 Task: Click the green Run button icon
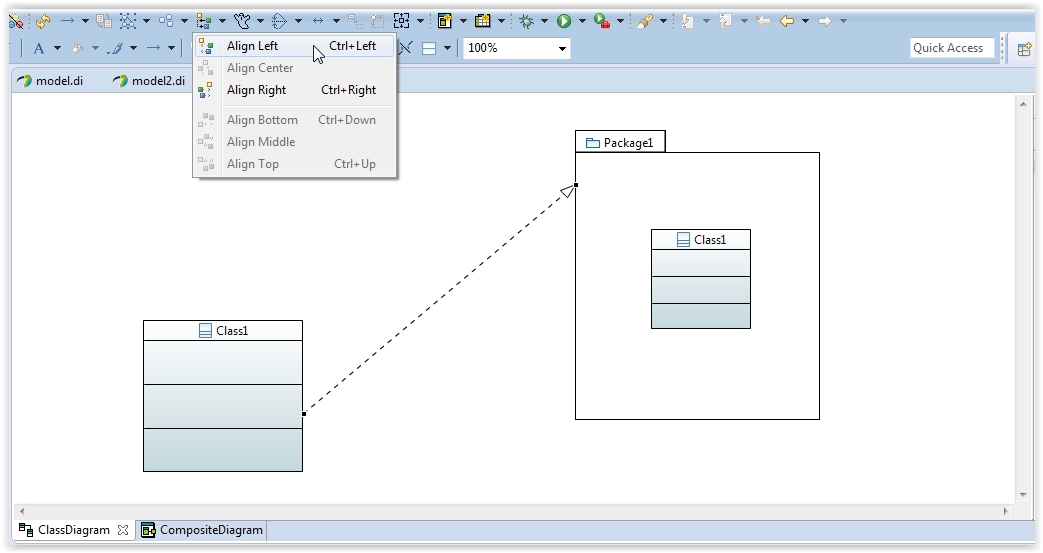(x=564, y=21)
